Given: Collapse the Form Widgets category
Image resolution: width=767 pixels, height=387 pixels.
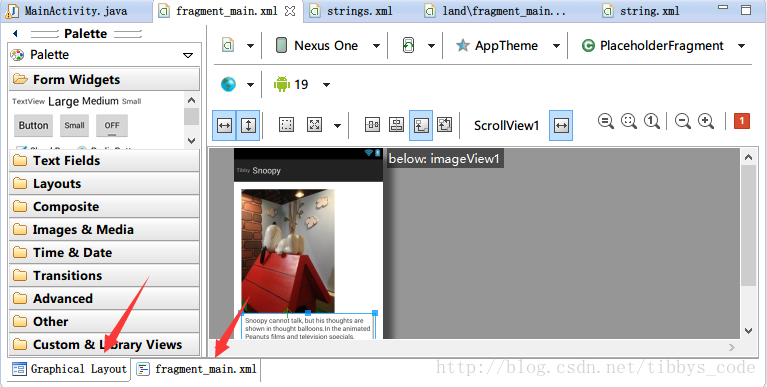Looking at the screenshot, I should coord(104,79).
